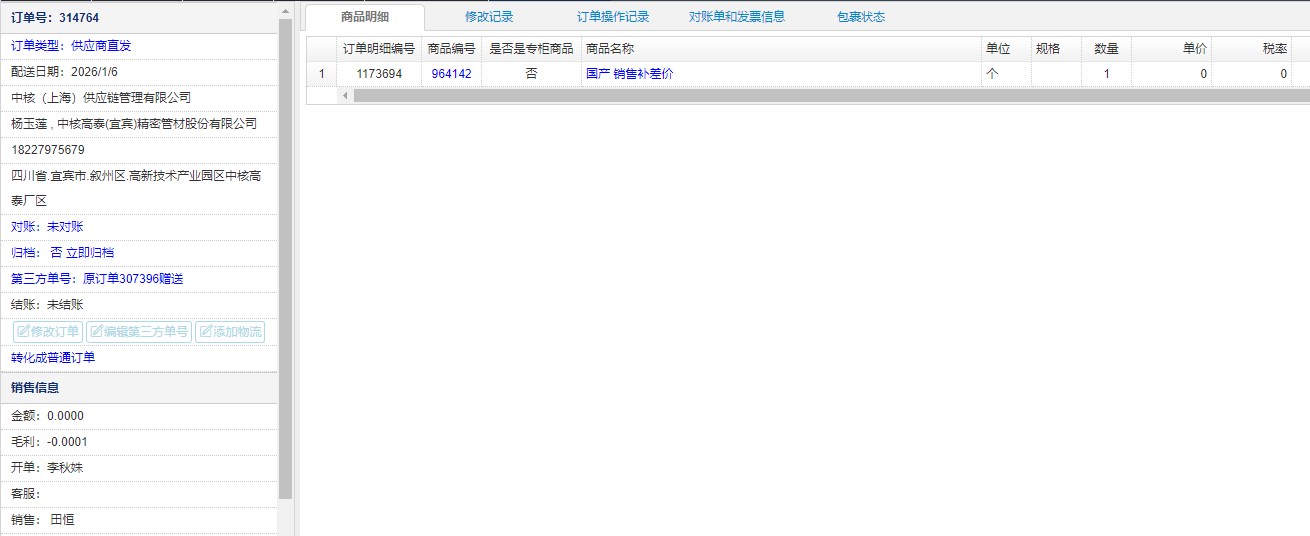Viewport: 1310px width, 536px height.
Task: Click the 订单明细编号 column header
Action: [378, 49]
